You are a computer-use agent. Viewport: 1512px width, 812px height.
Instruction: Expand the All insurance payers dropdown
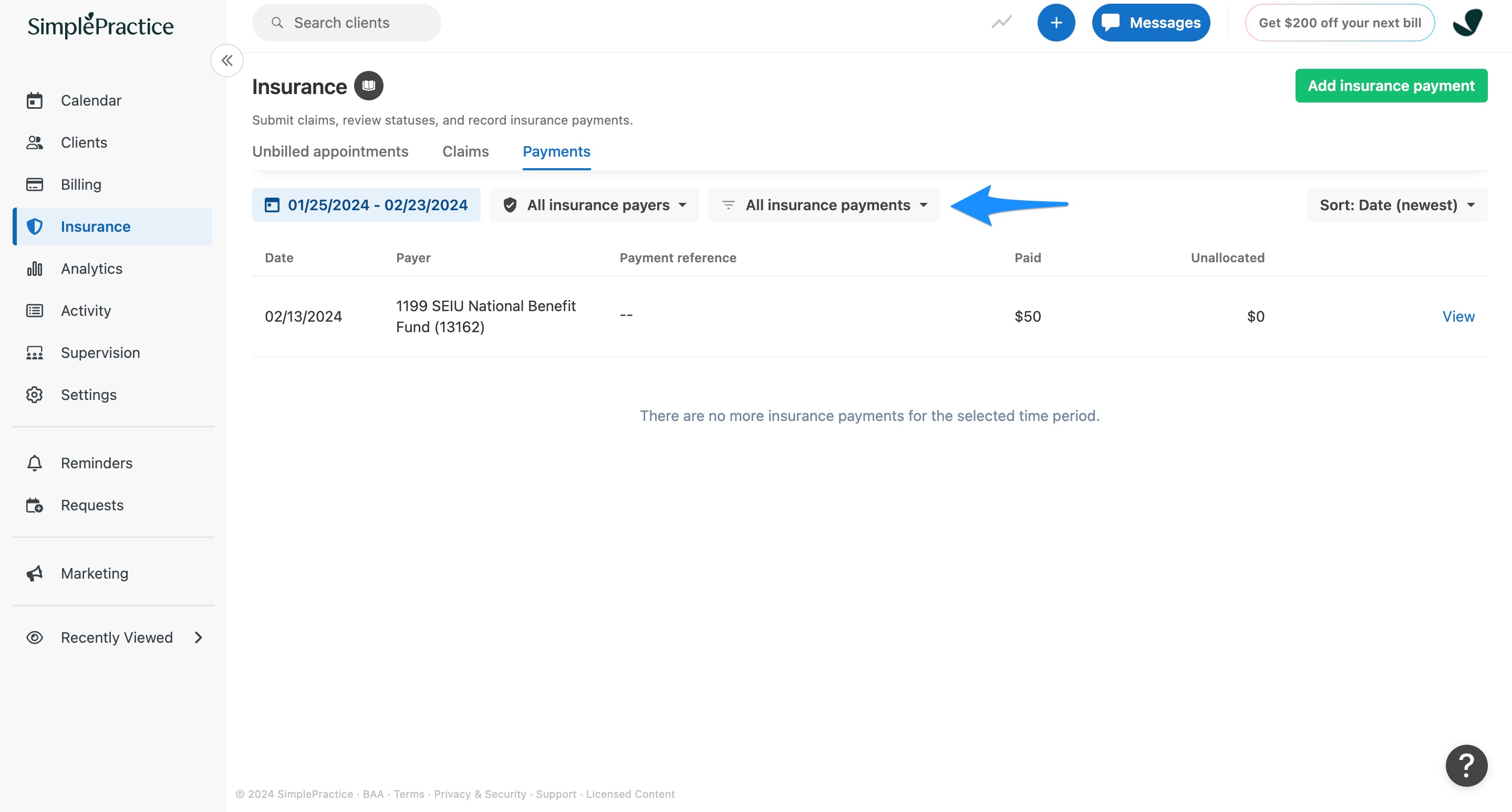coord(594,205)
